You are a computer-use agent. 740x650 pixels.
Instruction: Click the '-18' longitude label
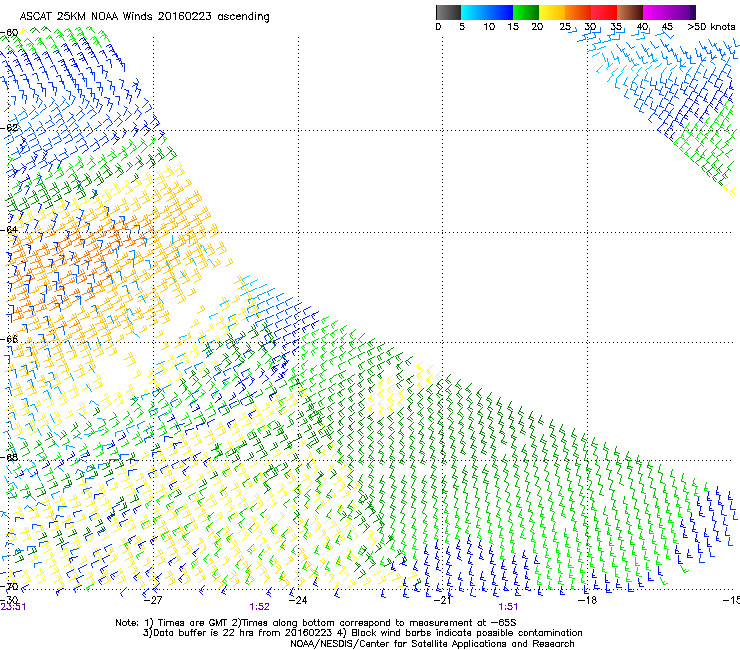tap(587, 600)
